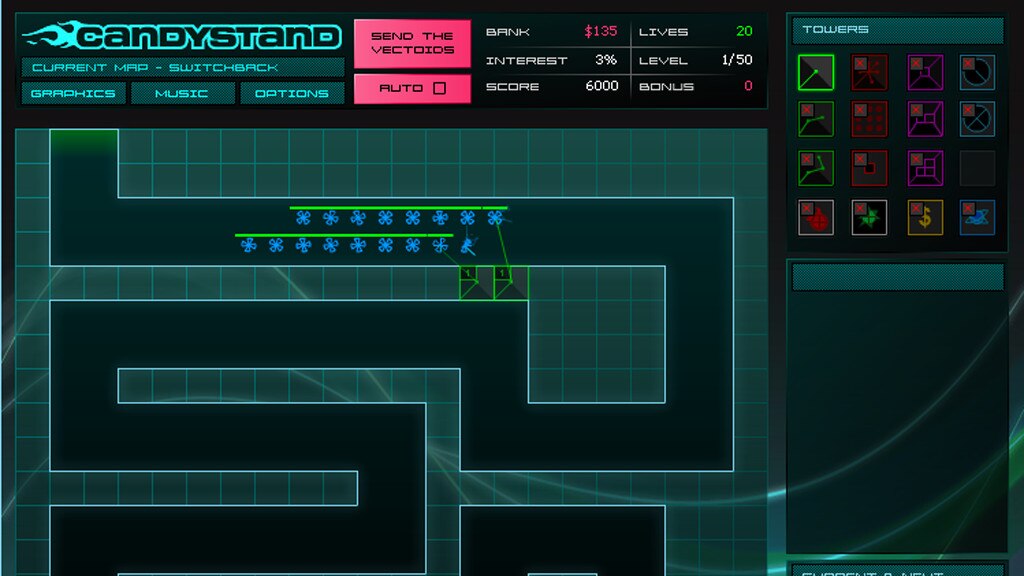Choose the red flame tower in bottom row
The image size is (1024, 576).
tap(816, 217)
